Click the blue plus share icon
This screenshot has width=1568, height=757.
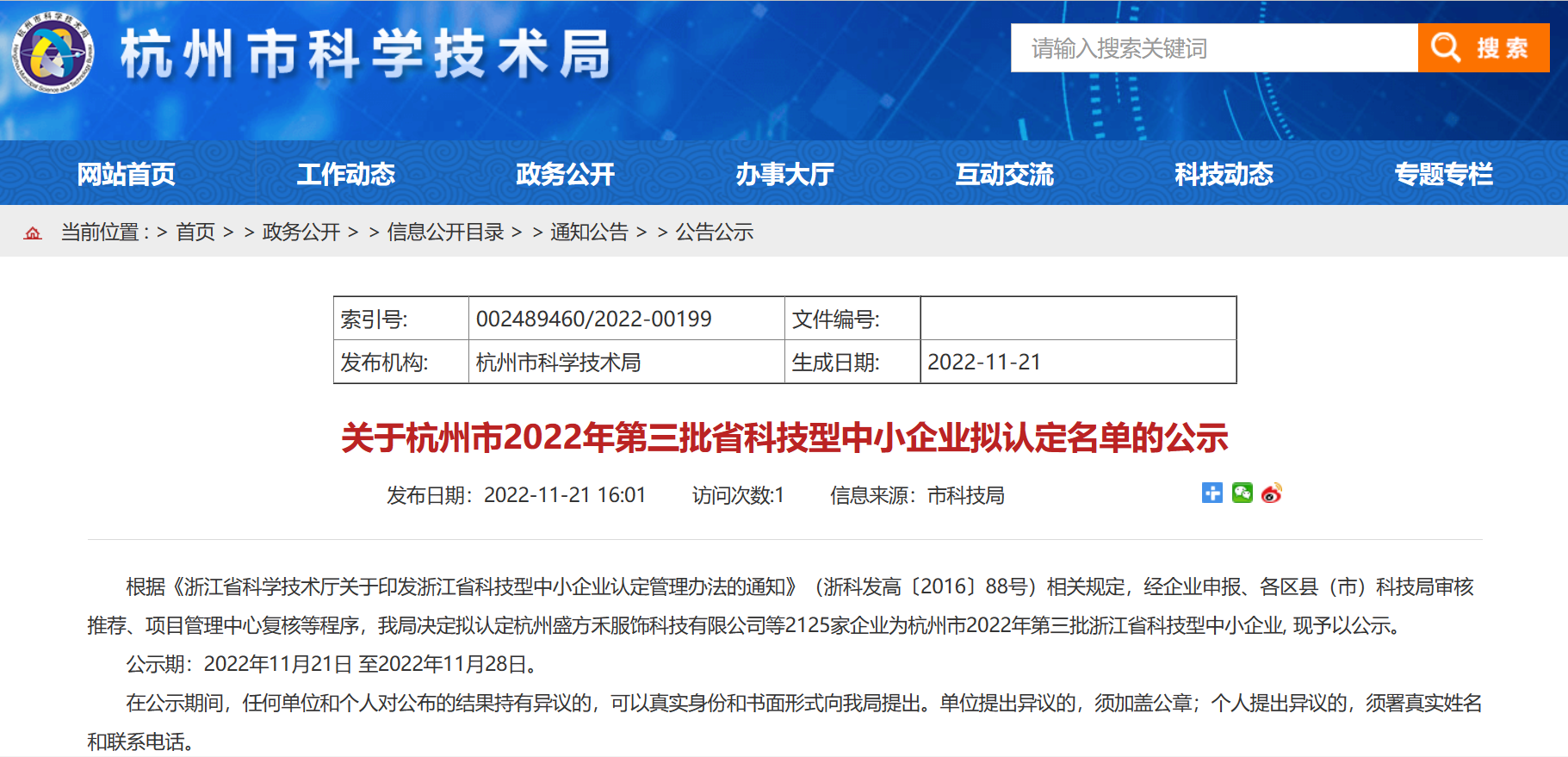(1212, 493)
